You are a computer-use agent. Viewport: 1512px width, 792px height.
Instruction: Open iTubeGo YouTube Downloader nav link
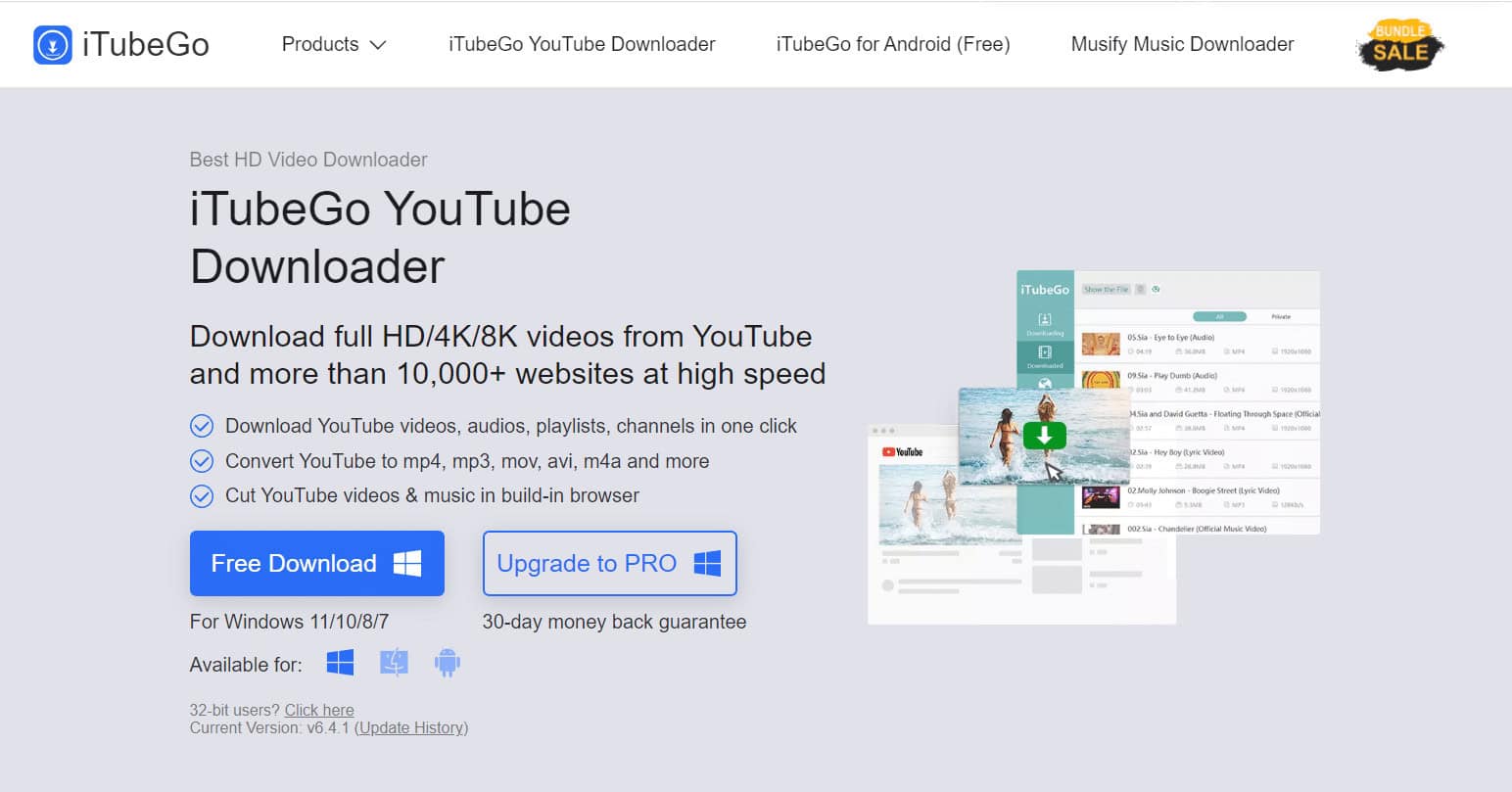pos(582,44)
